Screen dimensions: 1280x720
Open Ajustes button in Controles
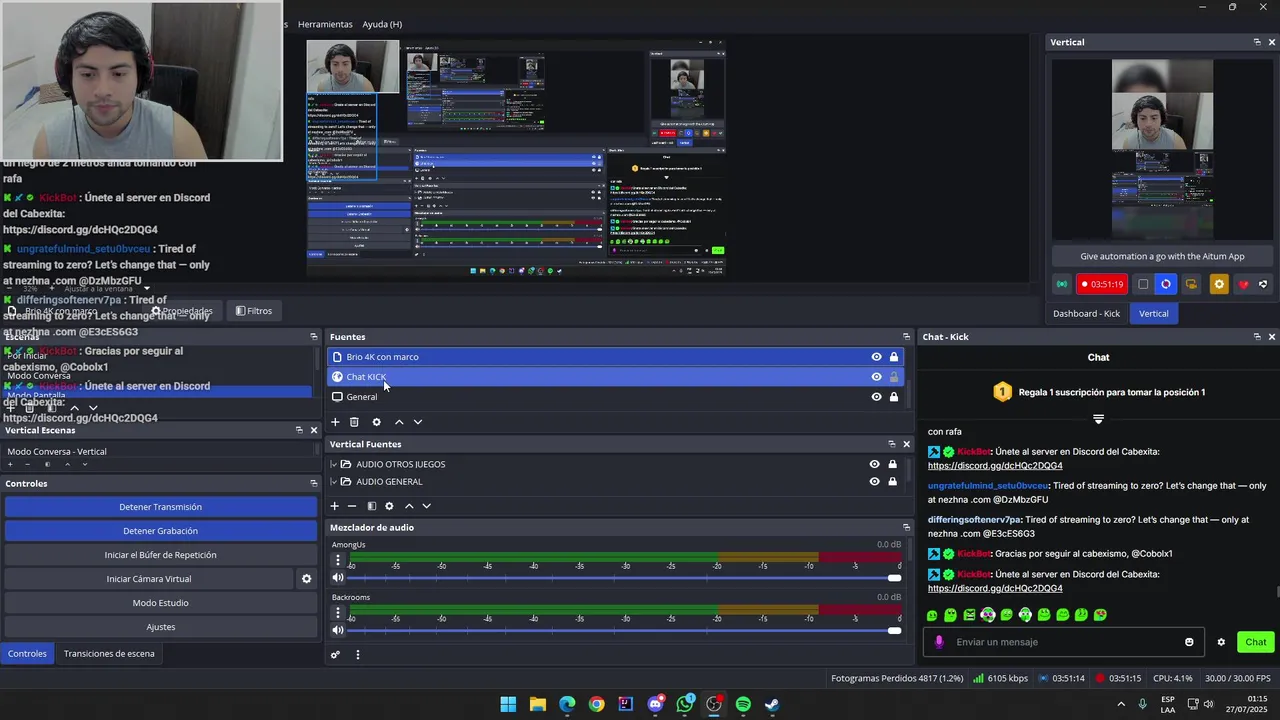pyautogui.click(x=161, y=627)
